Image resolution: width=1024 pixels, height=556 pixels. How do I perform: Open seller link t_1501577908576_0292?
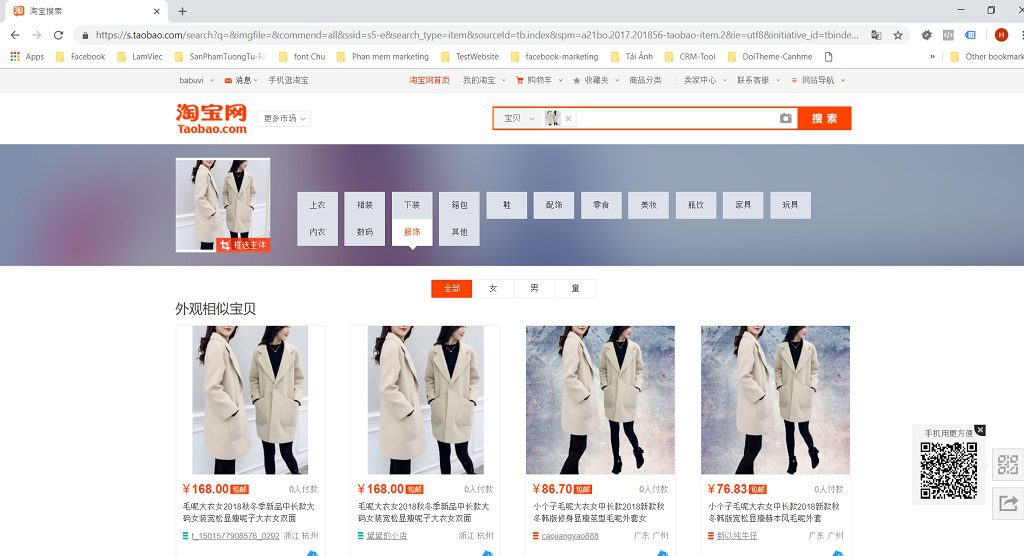coord(235,536)
